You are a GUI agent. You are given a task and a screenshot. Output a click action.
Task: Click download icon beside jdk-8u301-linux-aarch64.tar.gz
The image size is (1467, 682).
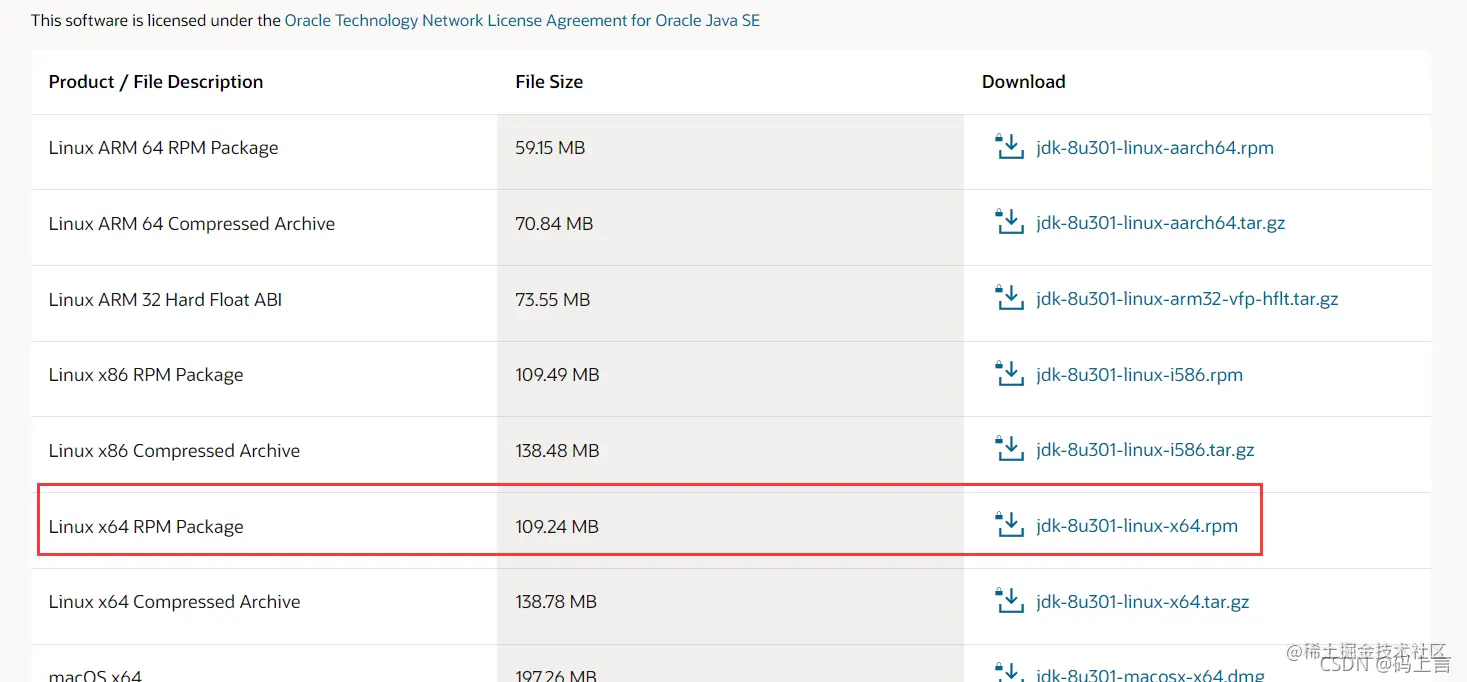(1010, 222)
